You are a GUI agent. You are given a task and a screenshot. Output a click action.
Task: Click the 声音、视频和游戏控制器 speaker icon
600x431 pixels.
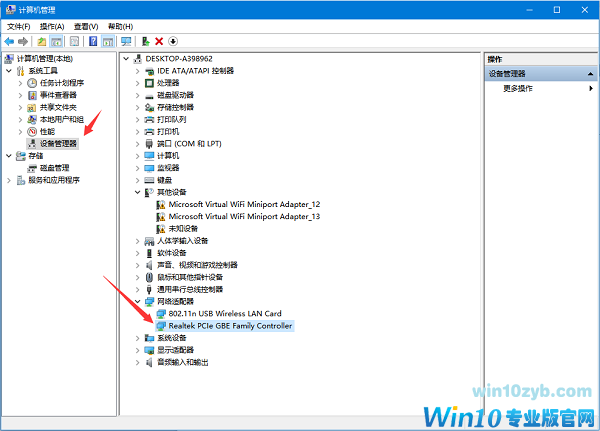point(149,265)
